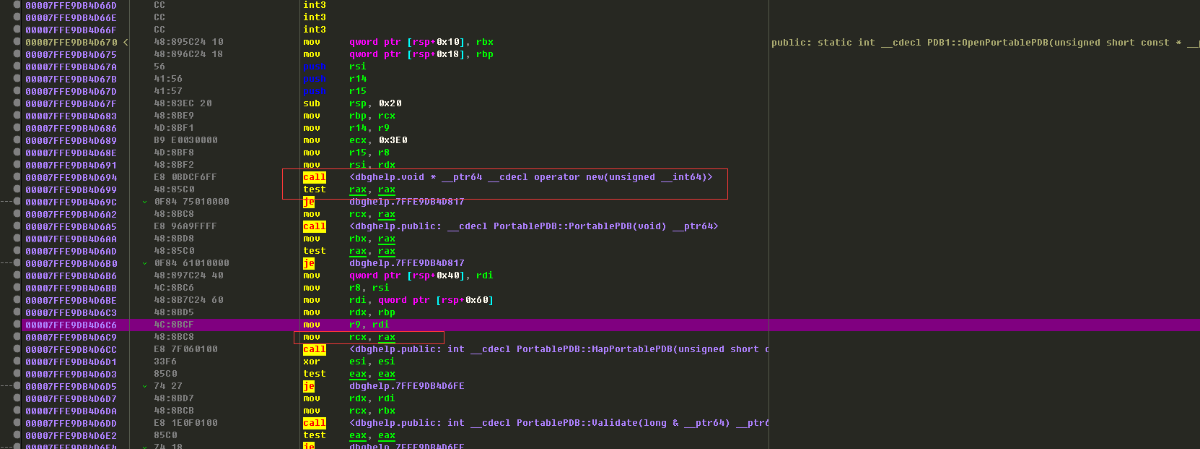Select address 00007FFE9DB4D67A
The image size is (1200, 449).
[72, 66]
